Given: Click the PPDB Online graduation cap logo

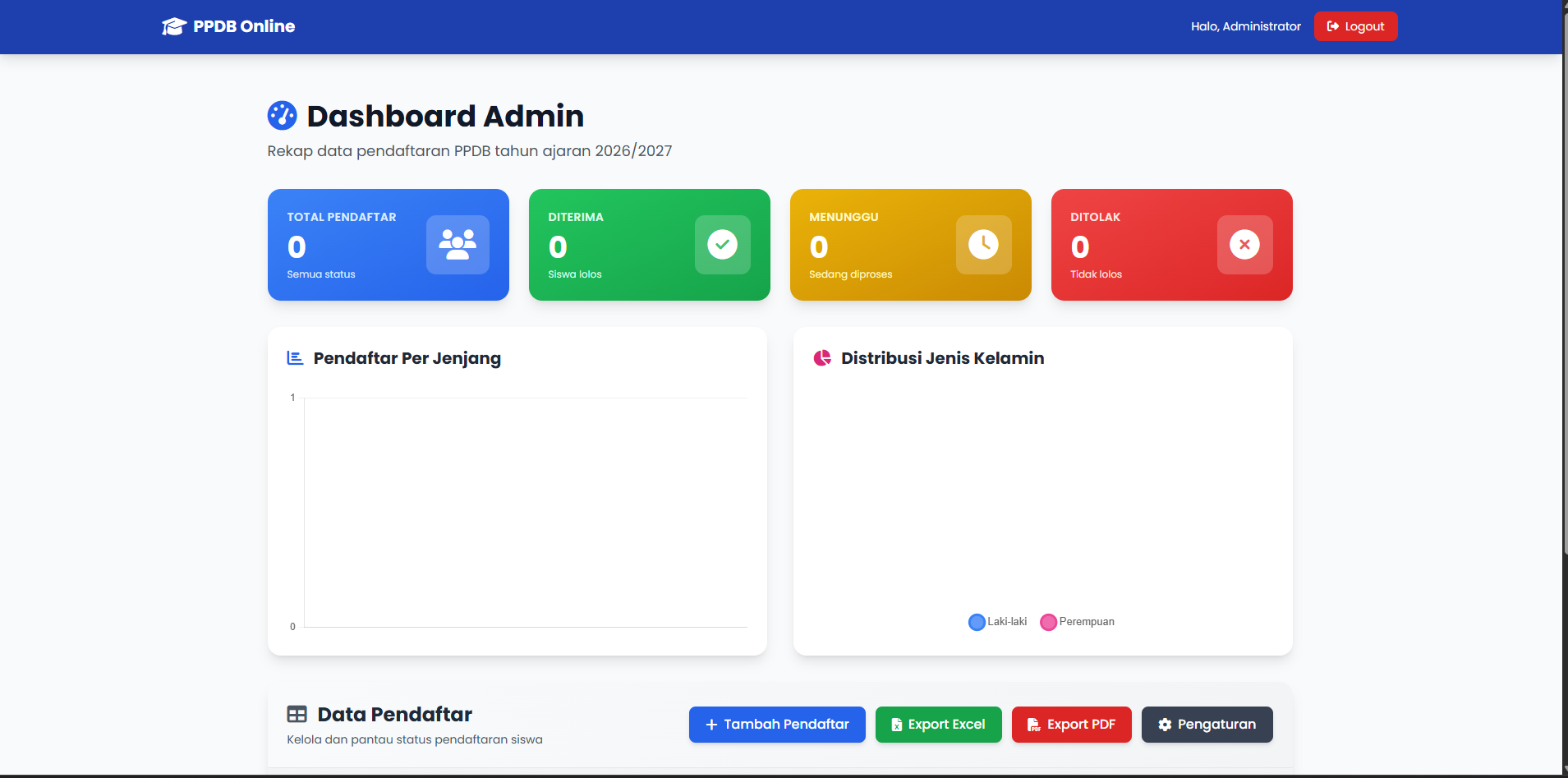Looking at the screenshot, I should click(x=173, y=25).
